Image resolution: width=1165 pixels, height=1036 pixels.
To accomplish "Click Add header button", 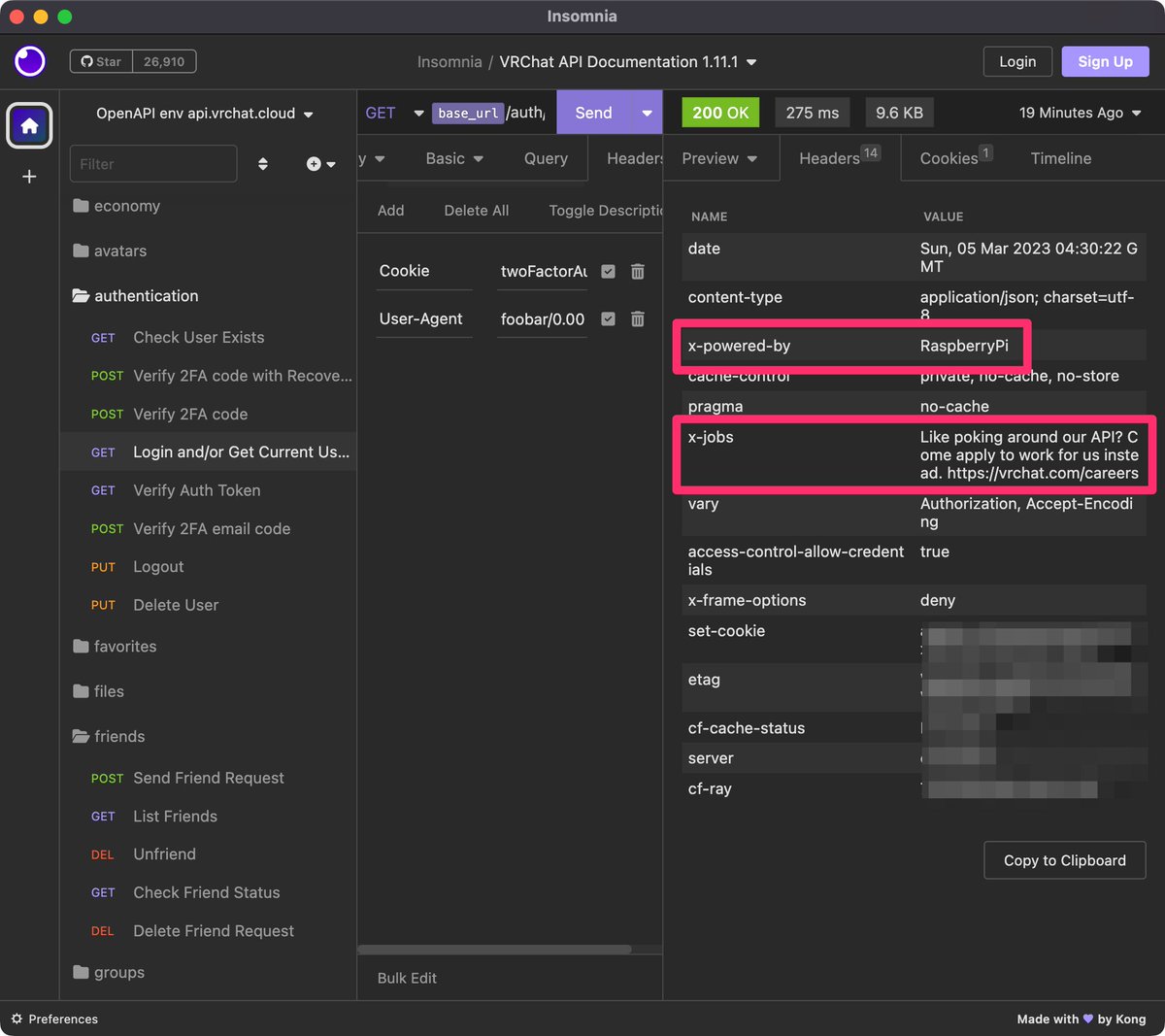I will [391, 210].
